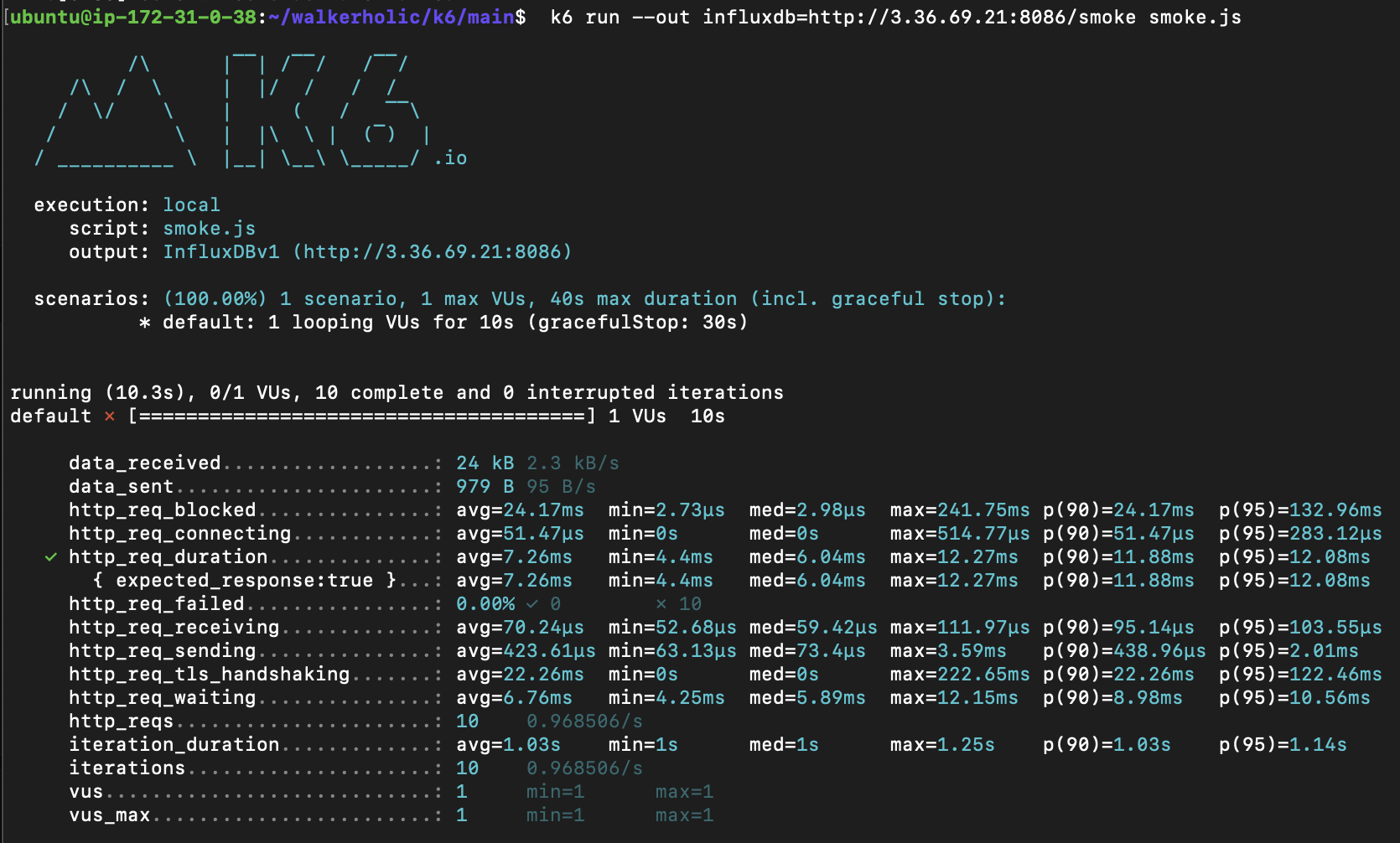The width and height of the screenshot is (1400, 843).
Task: Click the '{ expected_response:true }' sub-metric label
Action: [x=245, y=581]
